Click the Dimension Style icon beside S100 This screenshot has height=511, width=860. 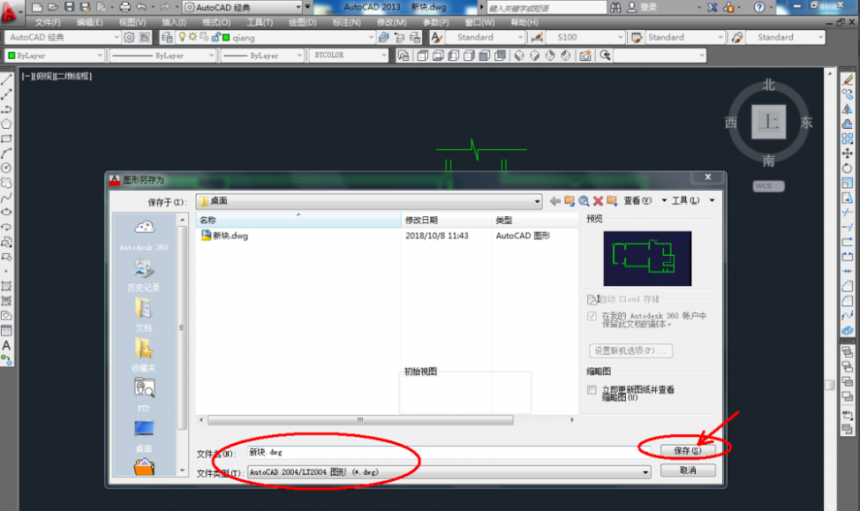coord(536,37)
